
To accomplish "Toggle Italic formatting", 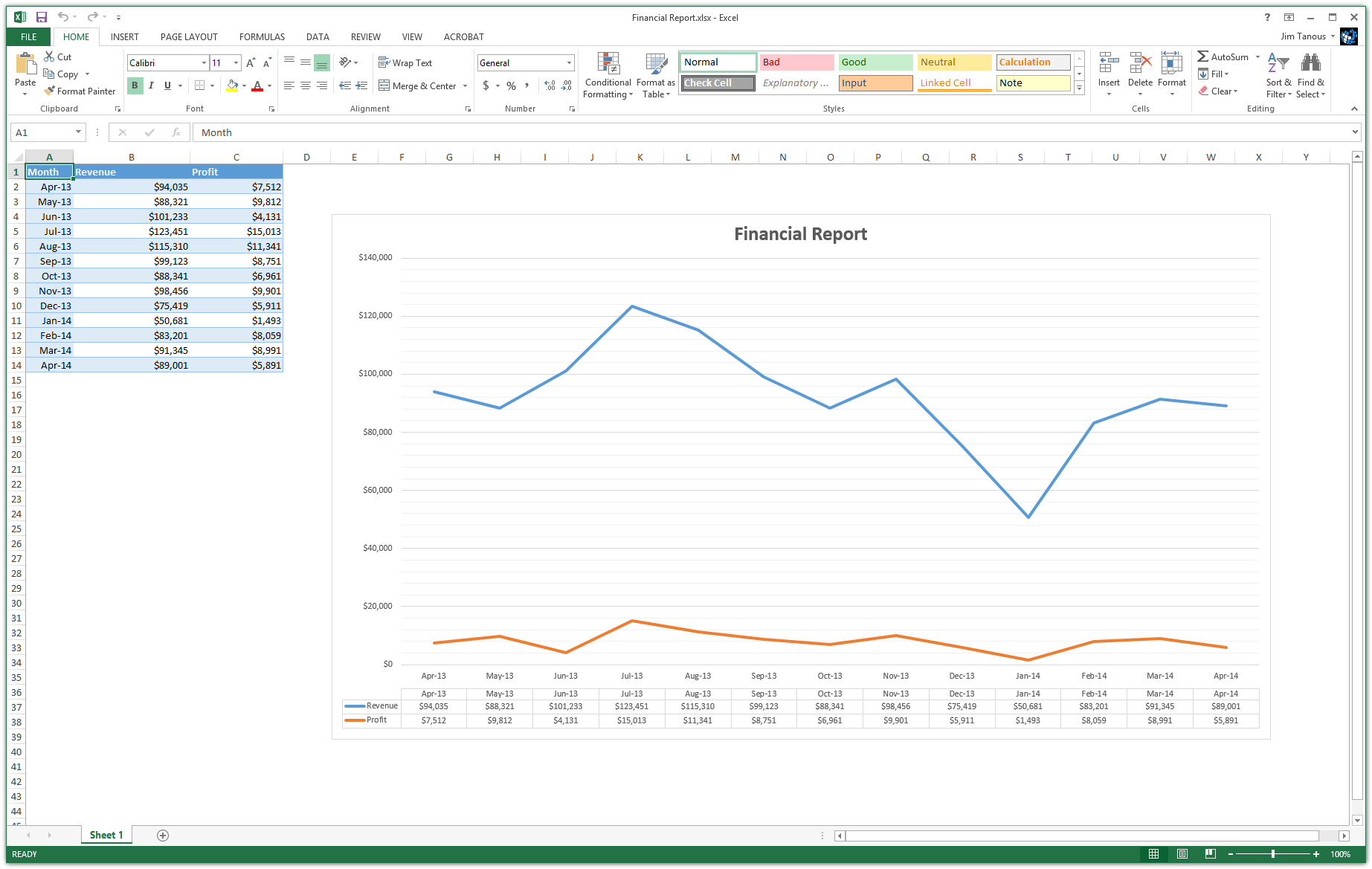I will tap(151, 85).
